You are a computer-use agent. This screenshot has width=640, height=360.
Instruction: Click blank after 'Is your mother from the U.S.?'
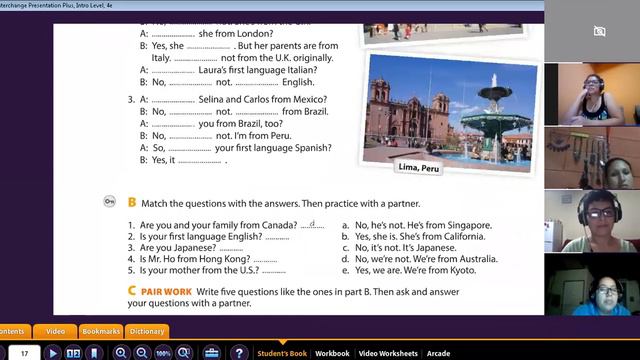coord(274,271)
